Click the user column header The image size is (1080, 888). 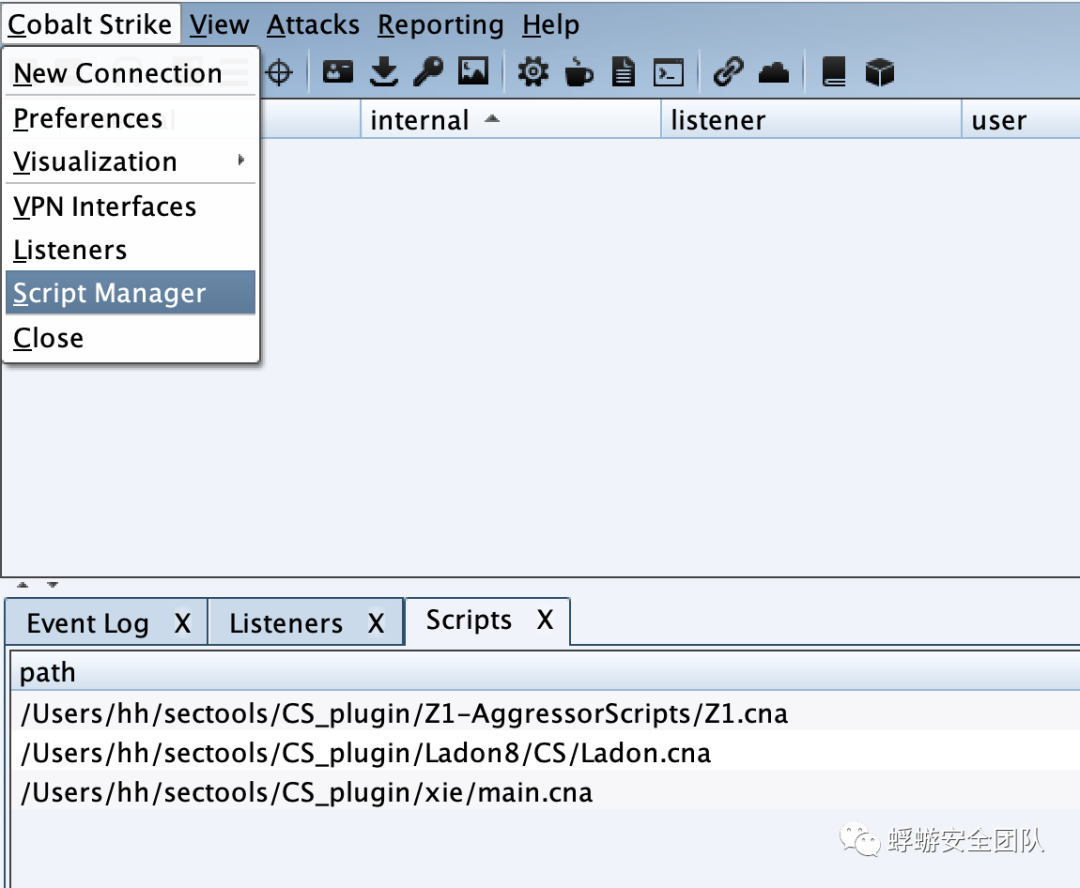point(1021,120)
